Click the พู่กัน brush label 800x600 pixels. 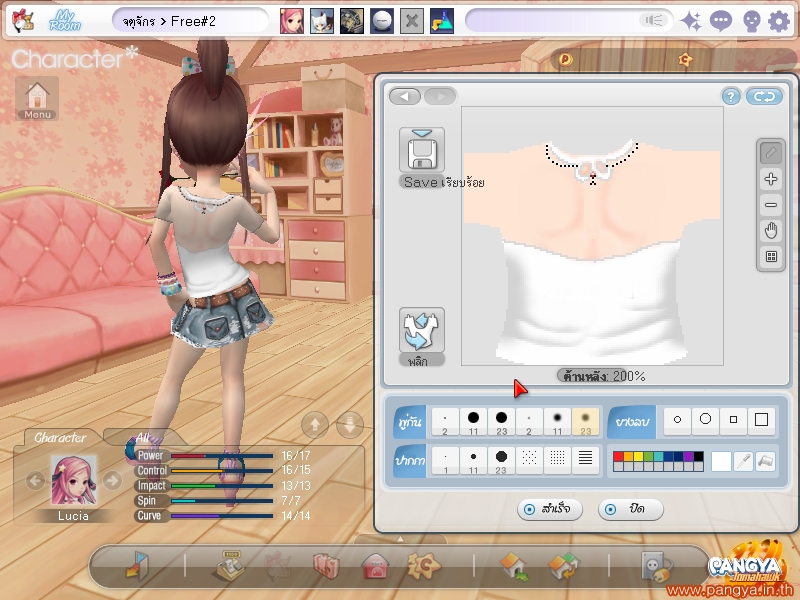coord(410,422)
